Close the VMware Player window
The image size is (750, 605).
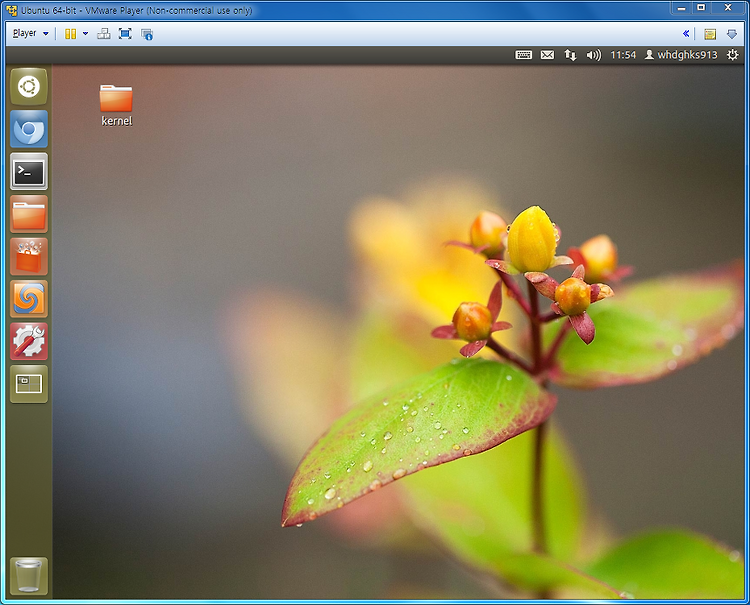click(x=728, y=8)
